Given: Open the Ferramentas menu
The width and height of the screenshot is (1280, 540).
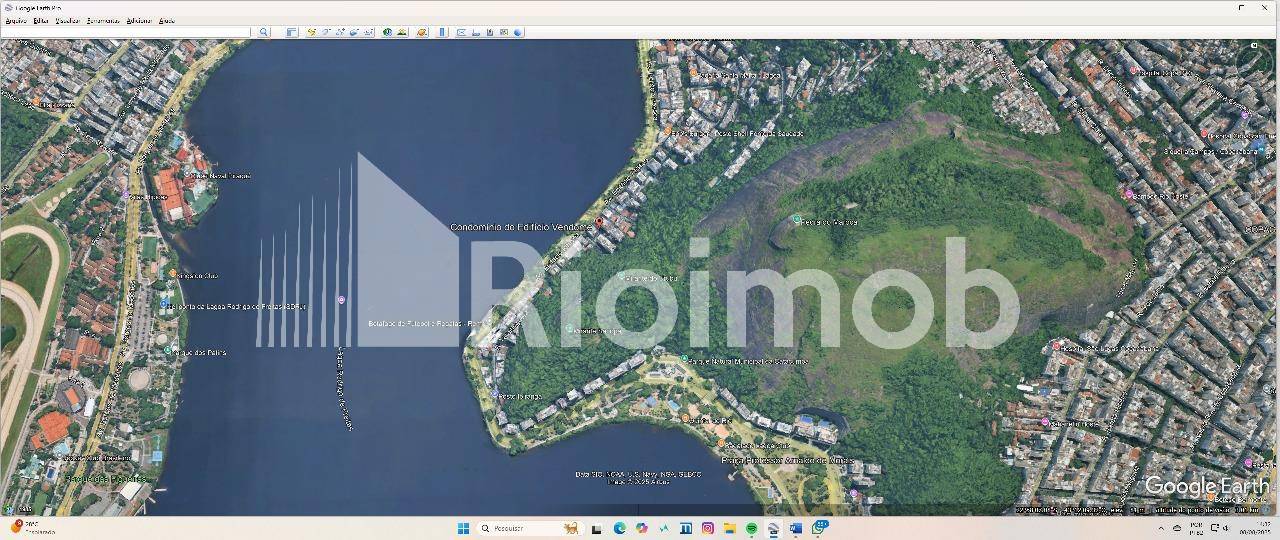Looking at the screenshot, I should pos(103,20).
